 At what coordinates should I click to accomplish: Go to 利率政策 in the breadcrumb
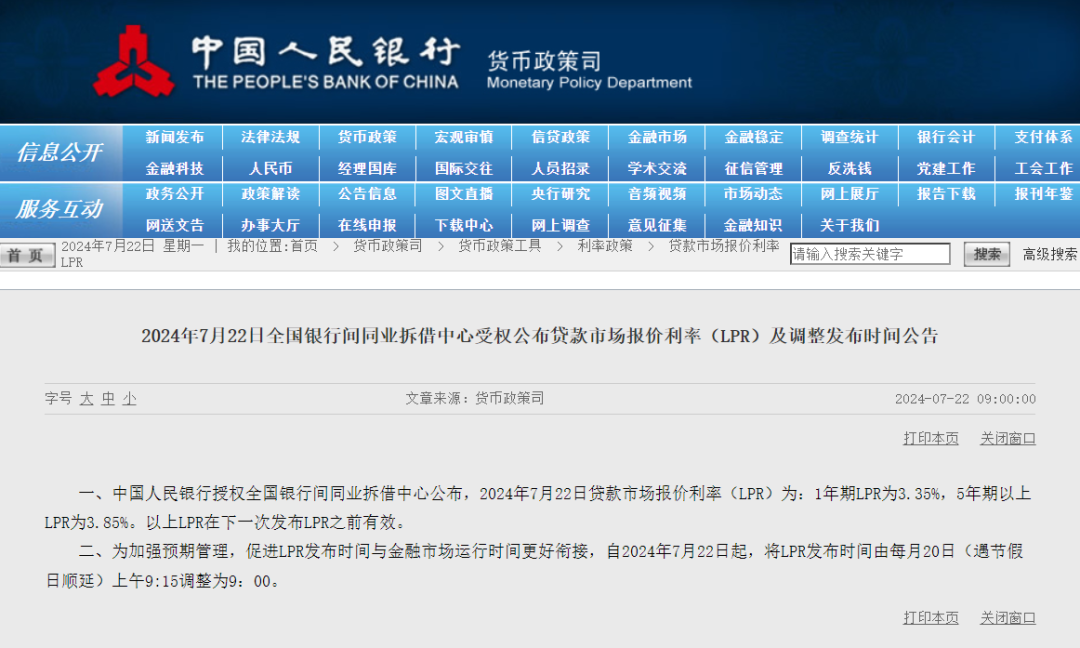click(x=605, y=246)
